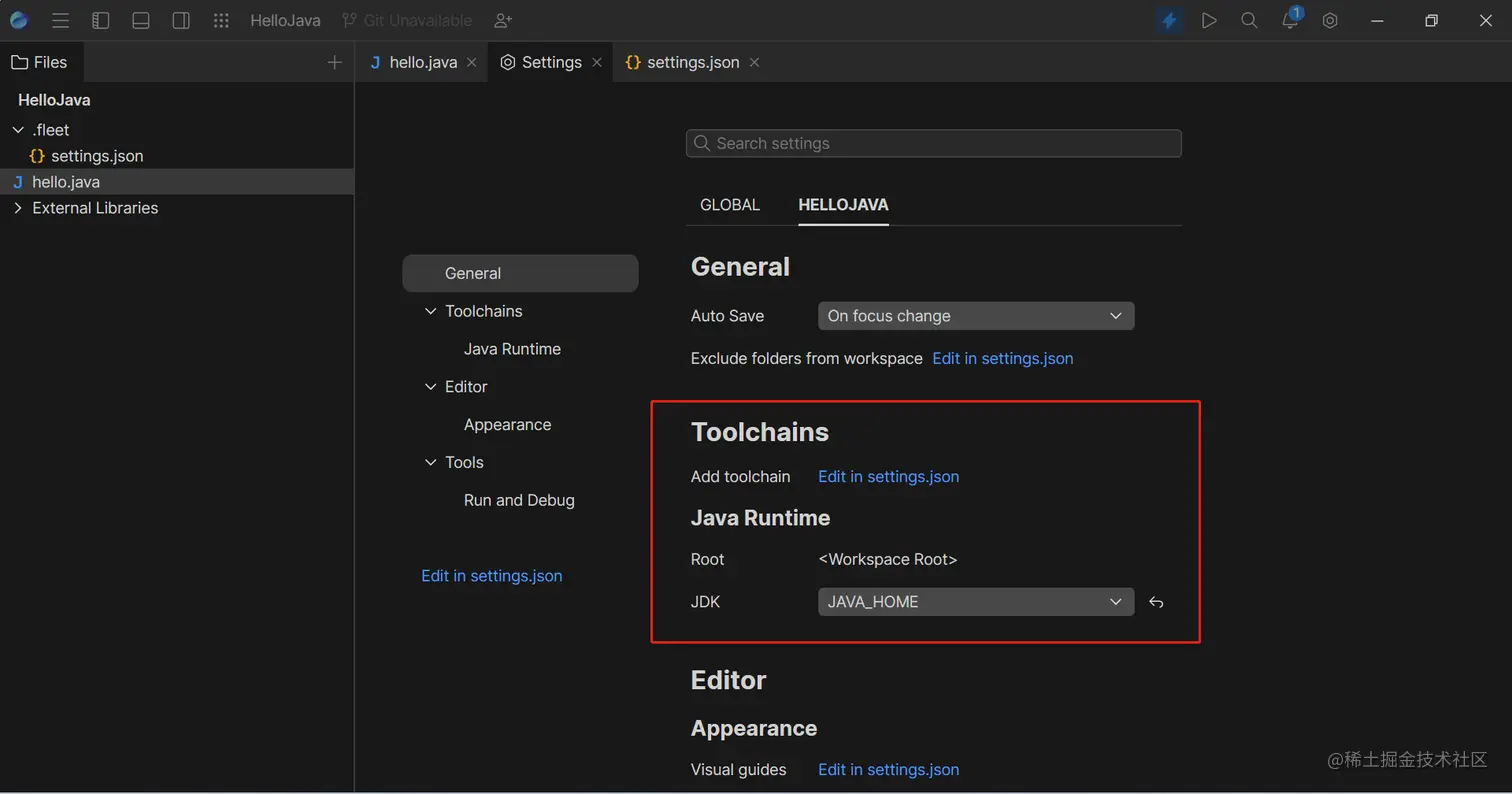Open the main hamburger menu

pos(60,20)
